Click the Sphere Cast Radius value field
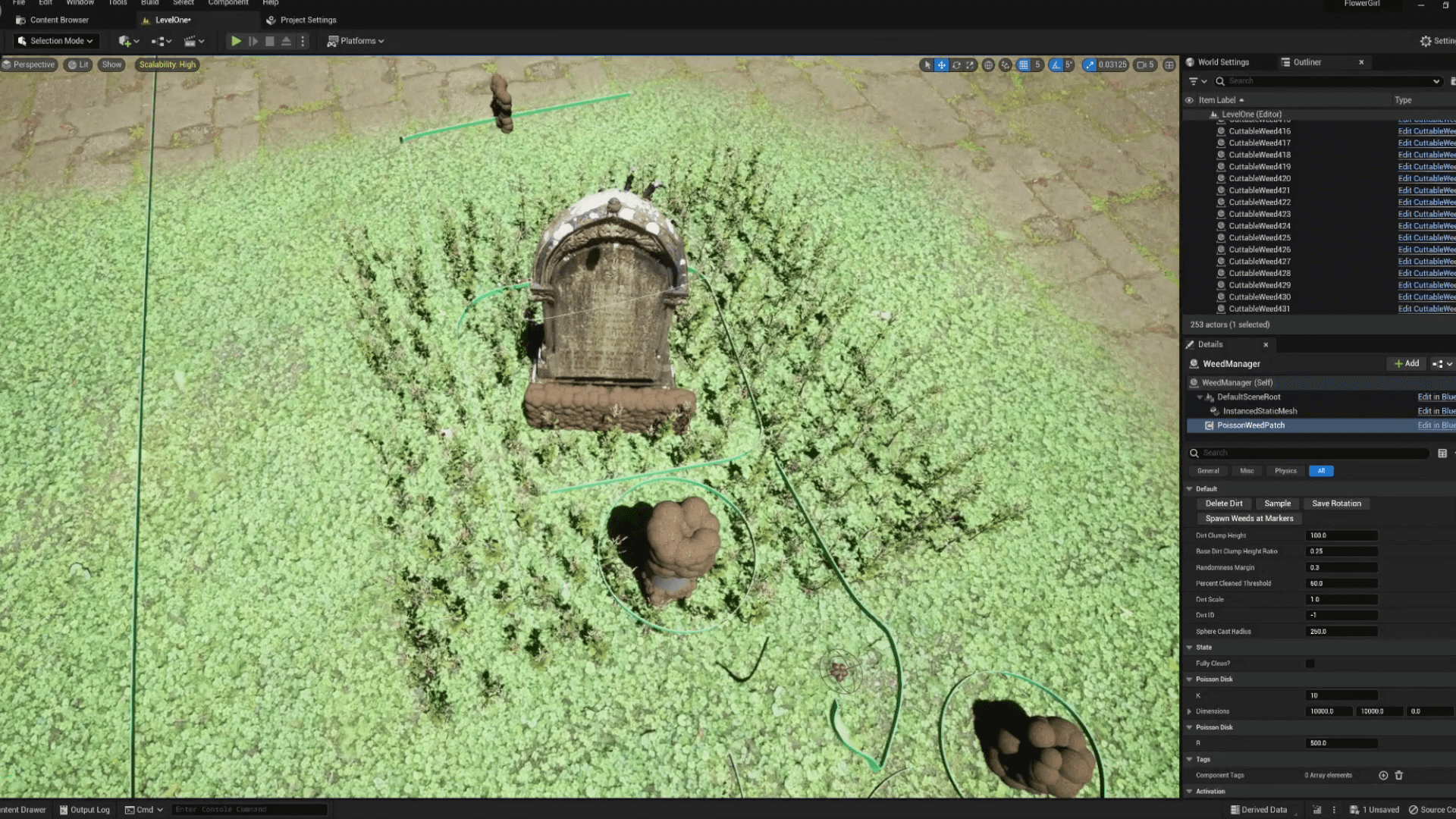The width and height of the screenshot is (1456, 819). (1341, 631)
